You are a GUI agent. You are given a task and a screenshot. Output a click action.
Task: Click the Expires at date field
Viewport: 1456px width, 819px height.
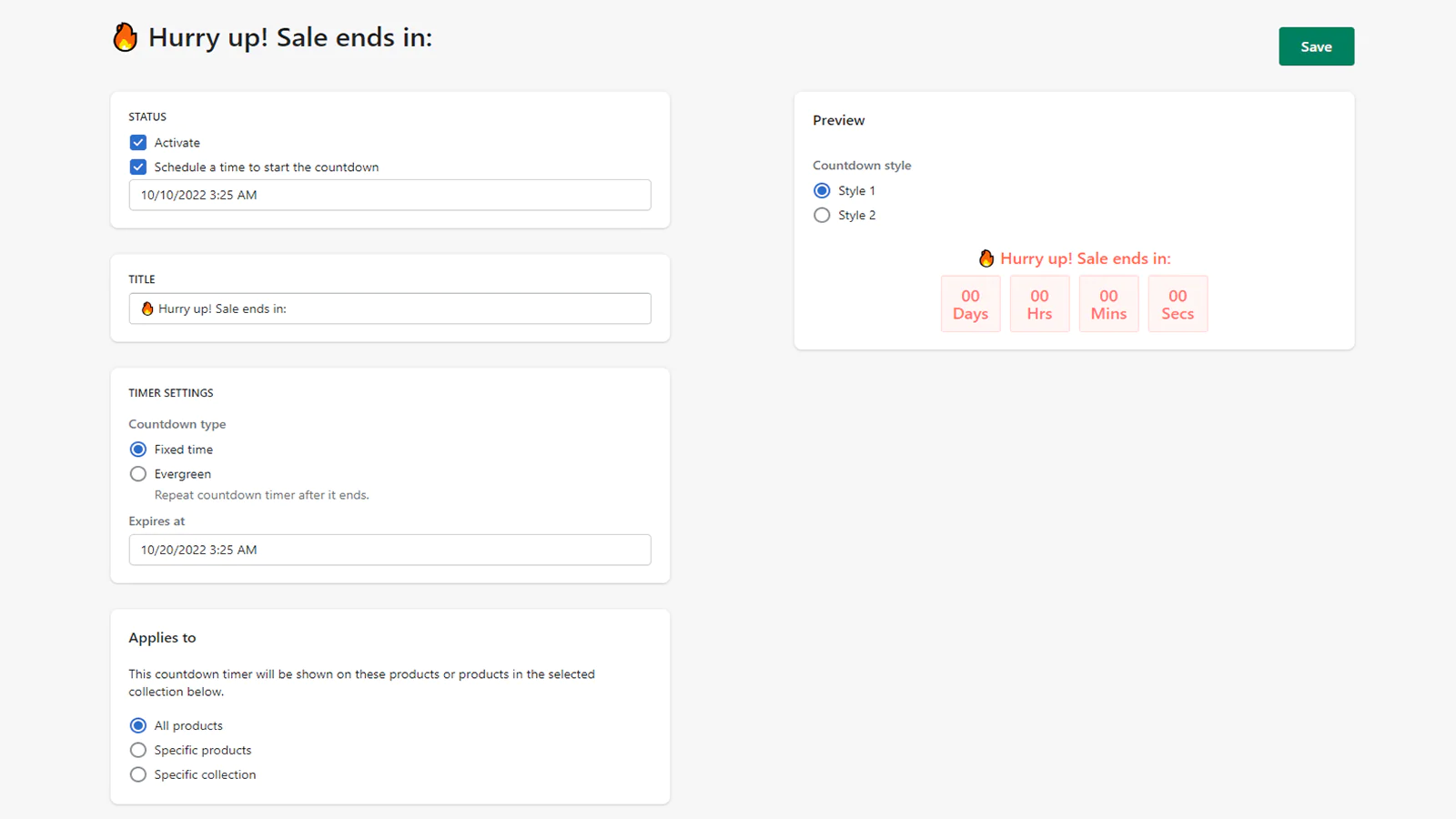[x=389, y=550]
